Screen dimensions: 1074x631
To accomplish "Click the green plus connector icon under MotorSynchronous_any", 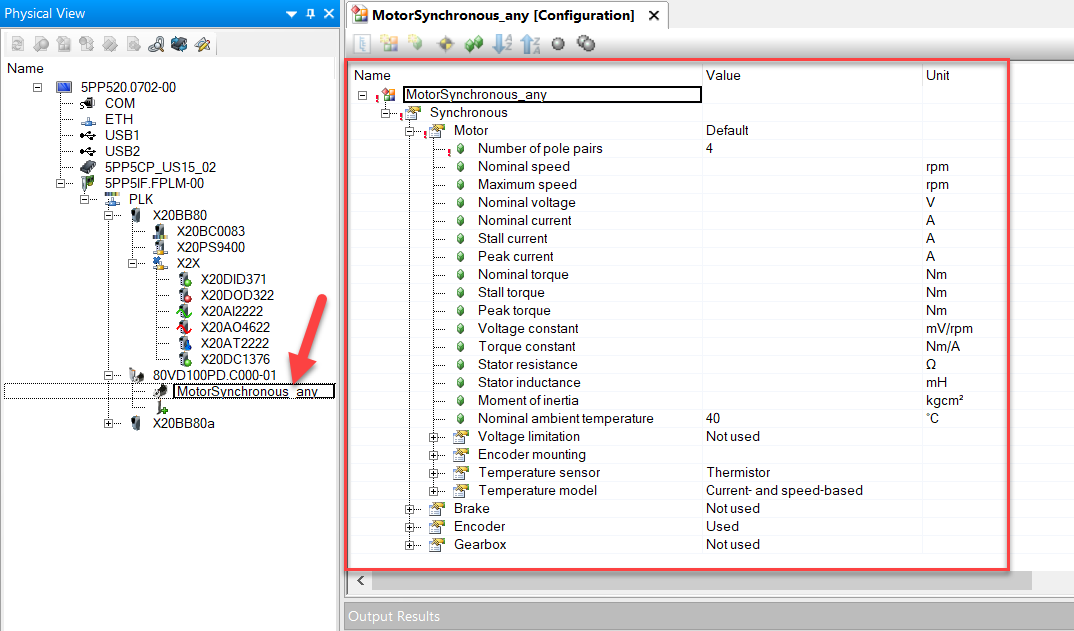I will pyautogui.click(x=162, y=407).
